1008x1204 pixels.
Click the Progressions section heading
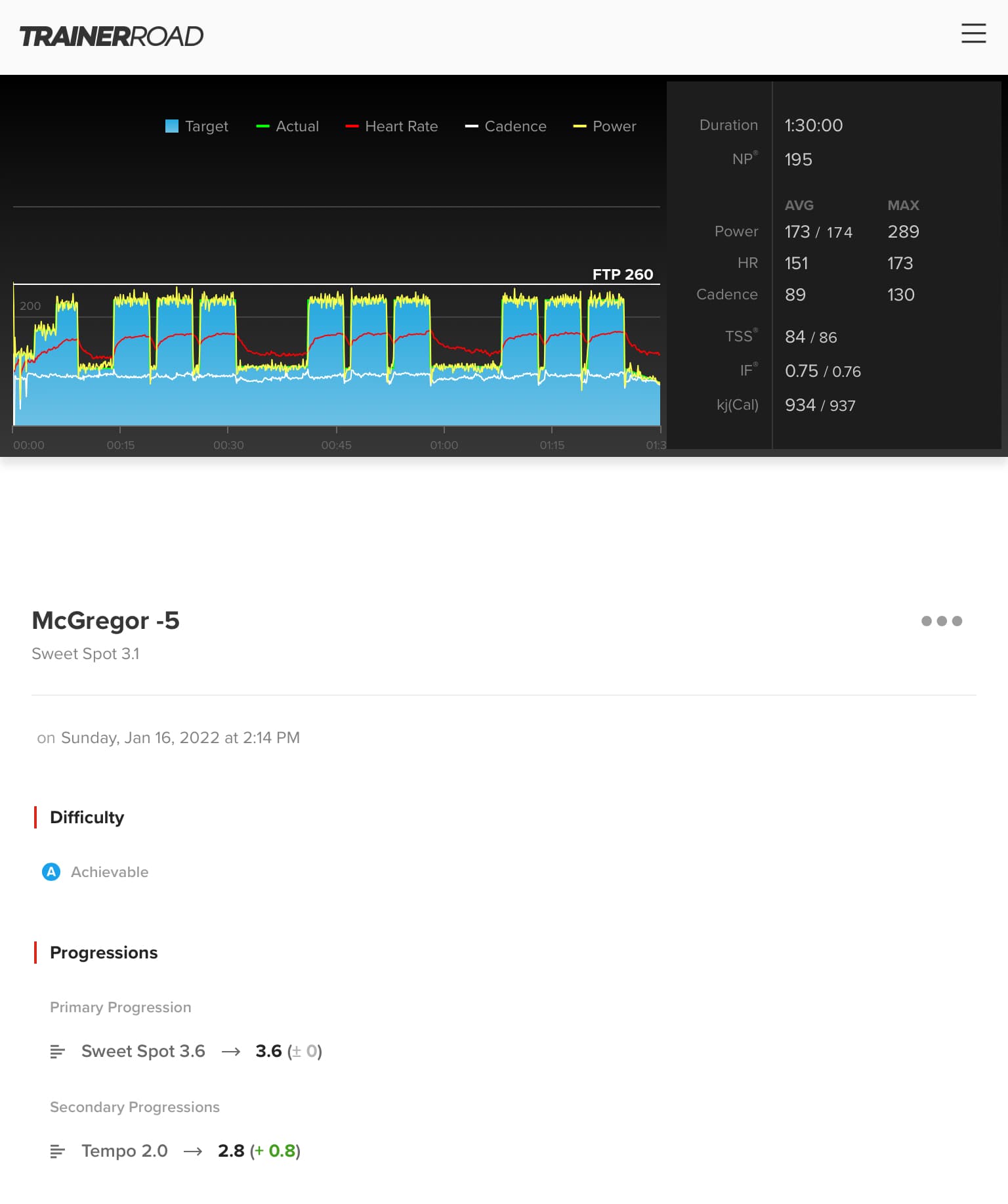click(104, 953)
